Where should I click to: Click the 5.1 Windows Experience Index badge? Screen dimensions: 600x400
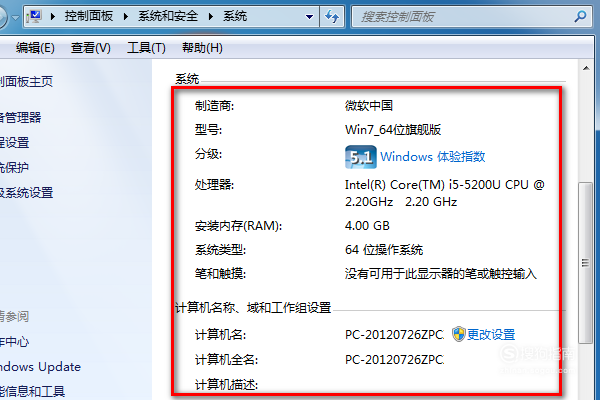(x=360, y=157)
